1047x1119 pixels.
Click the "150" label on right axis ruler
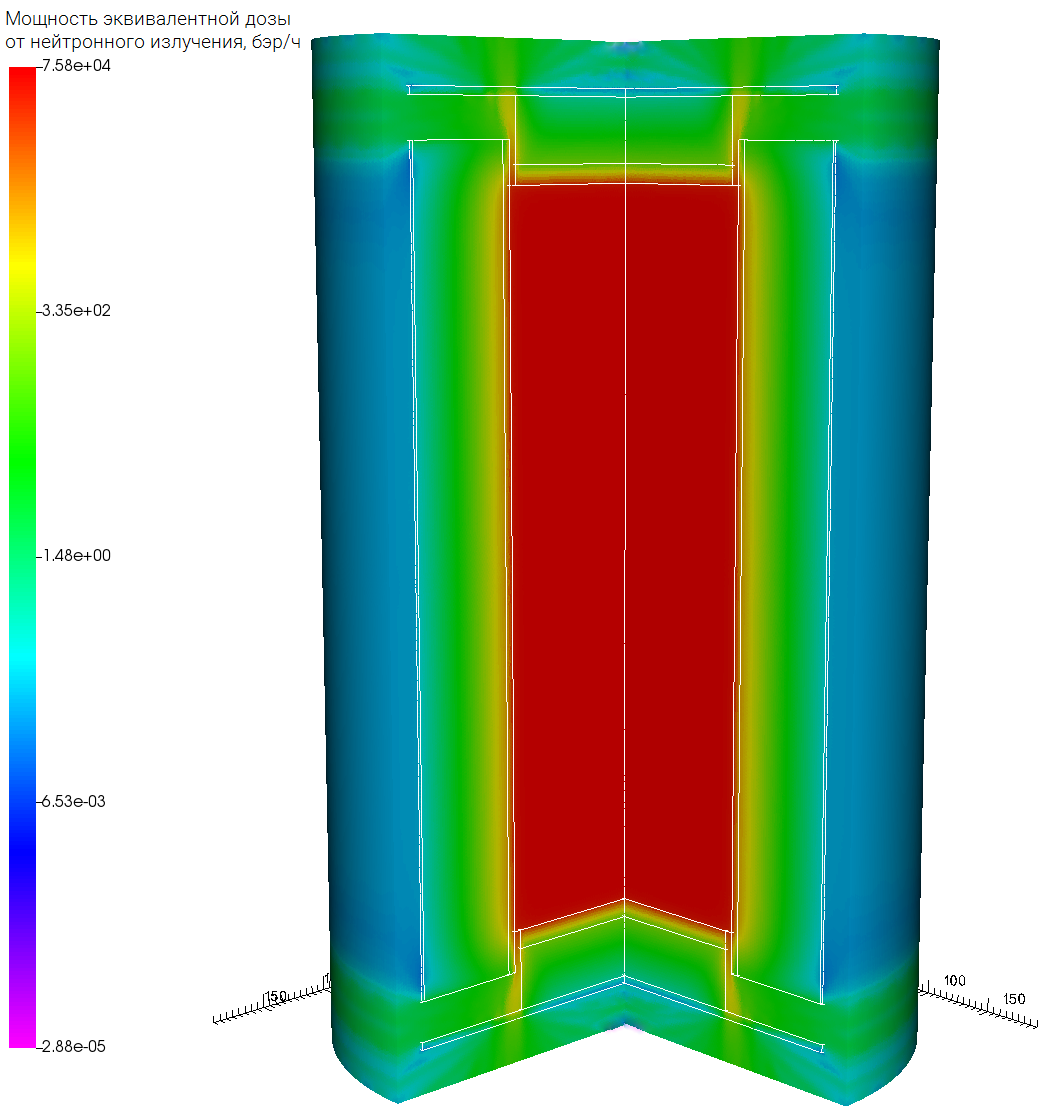pyautogui.click(x=1014, y=999)
